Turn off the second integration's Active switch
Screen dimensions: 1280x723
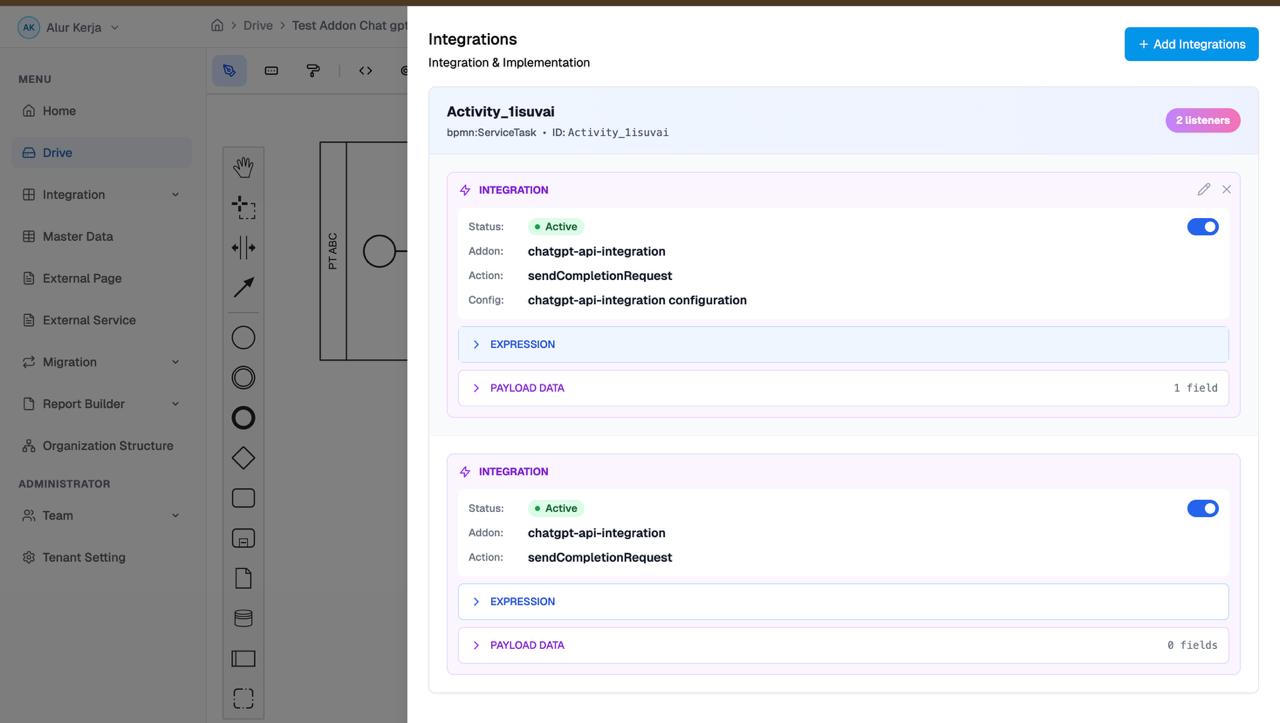coord(1203,508)
